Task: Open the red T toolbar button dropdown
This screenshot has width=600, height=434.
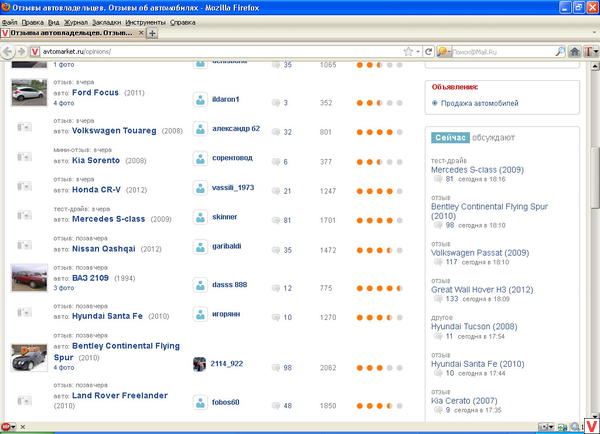Action: click(x=596, y=52)
